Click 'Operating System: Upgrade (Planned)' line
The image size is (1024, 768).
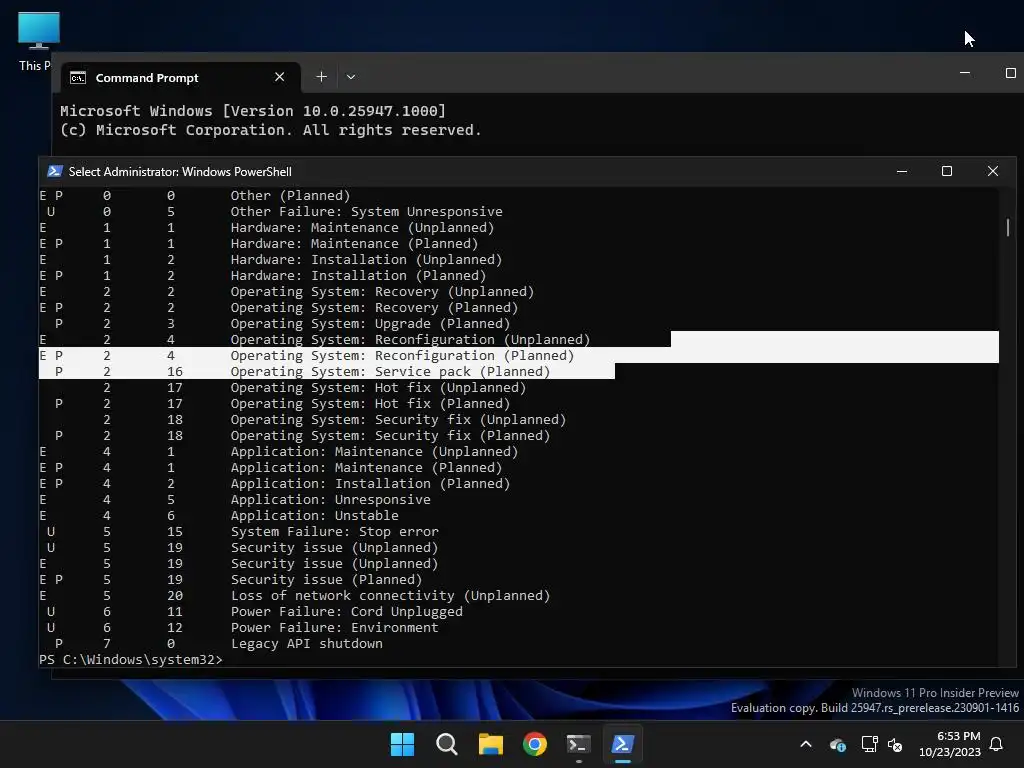[x=370, y=323]
